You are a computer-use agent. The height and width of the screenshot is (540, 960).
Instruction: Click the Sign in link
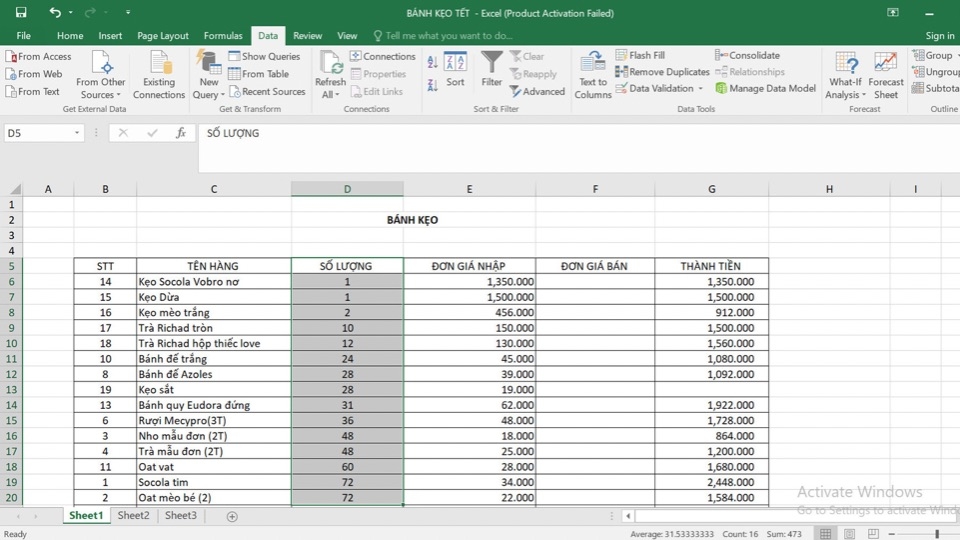coord(939,36)
